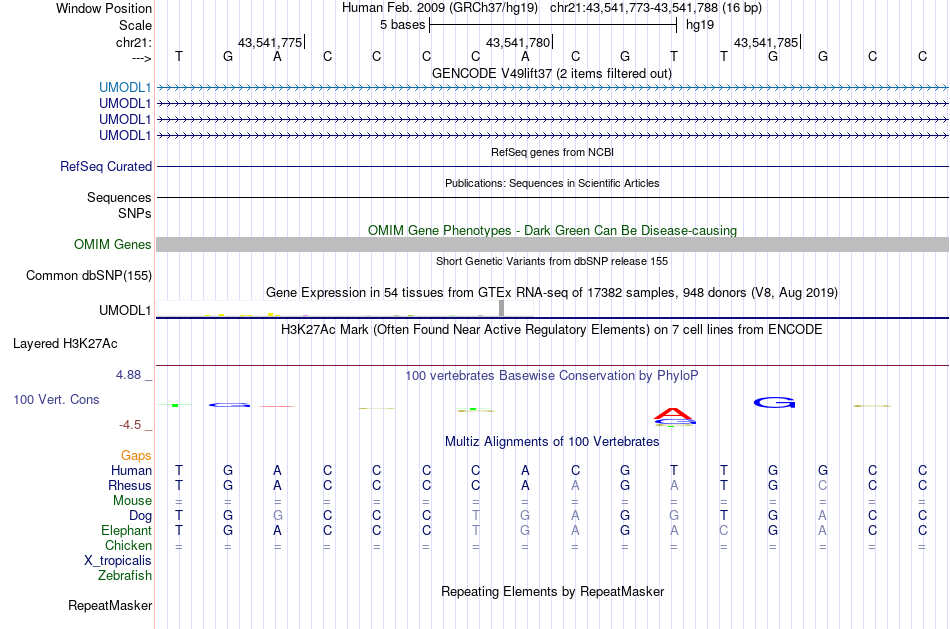The image size is (950, 629).
Task: Click the hg19 label beside scale bar
Action: [x=700, y=25]
